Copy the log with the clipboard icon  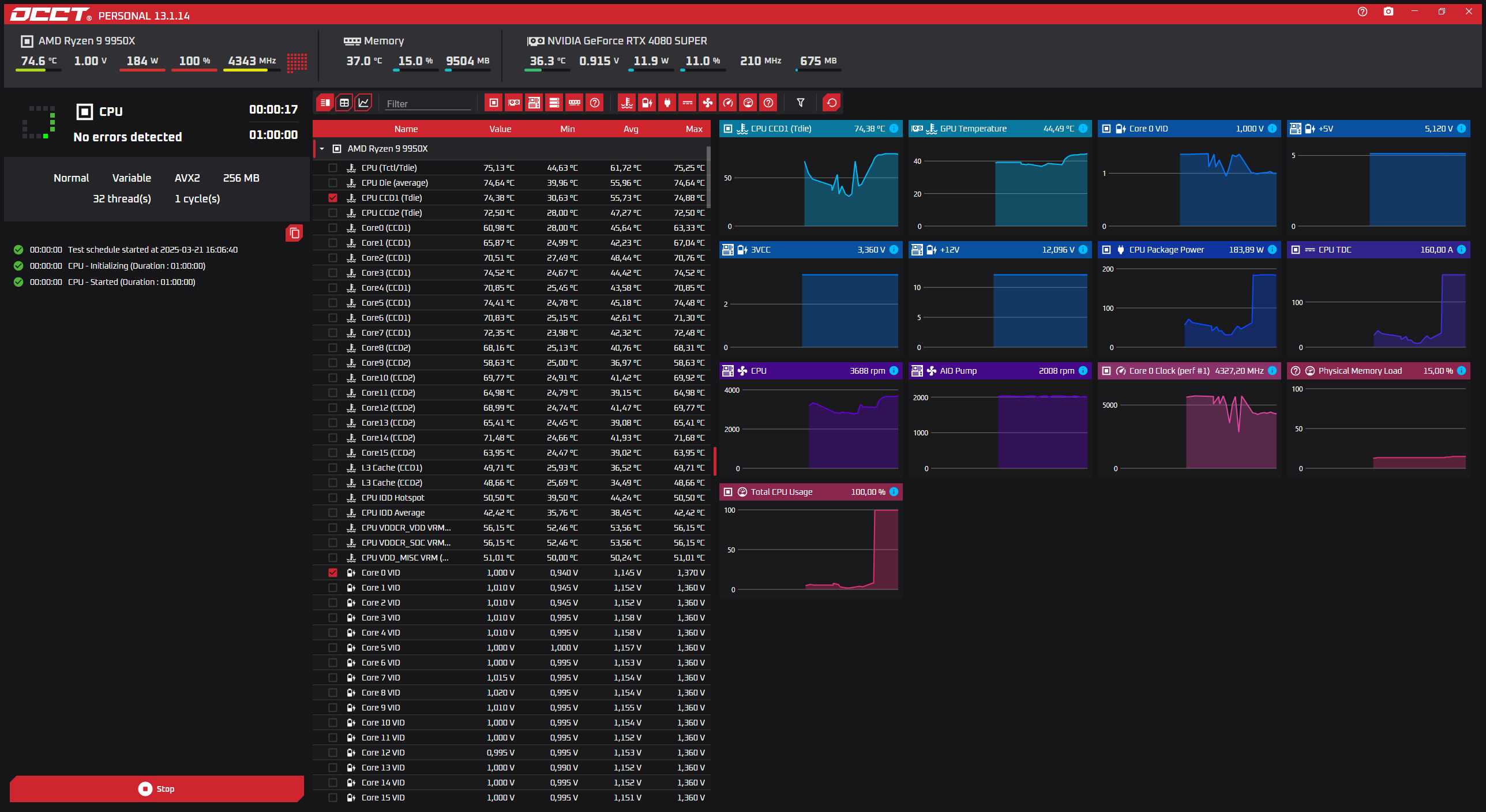(x=294, y=233)
